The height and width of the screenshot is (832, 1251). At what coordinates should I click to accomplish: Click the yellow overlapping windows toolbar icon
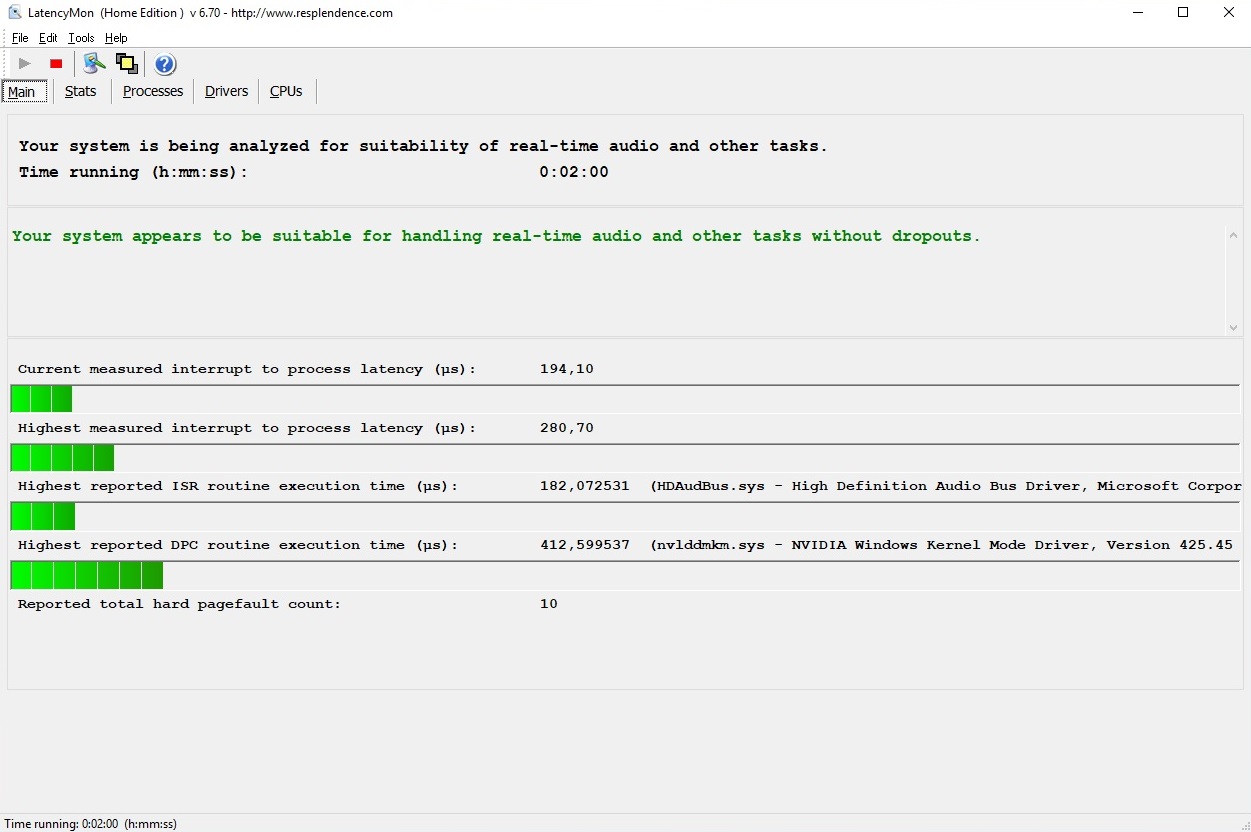coord(126,64)
